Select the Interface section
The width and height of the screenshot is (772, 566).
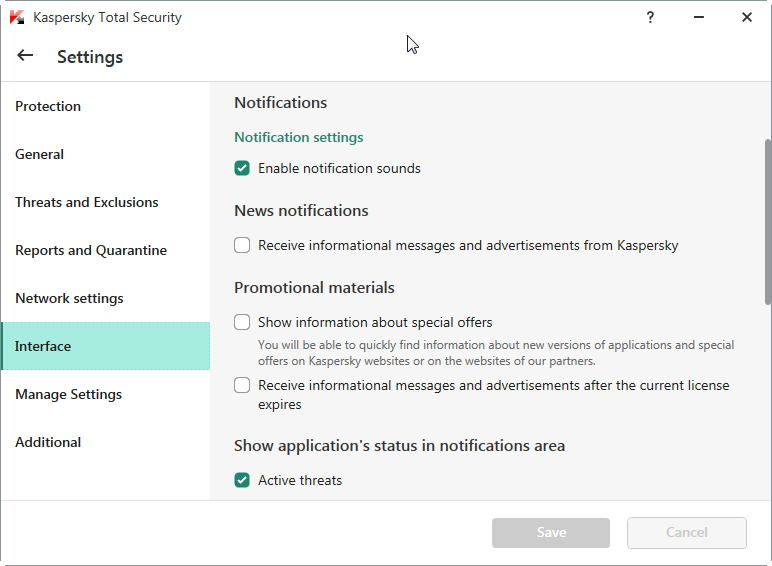pos(106,346)
